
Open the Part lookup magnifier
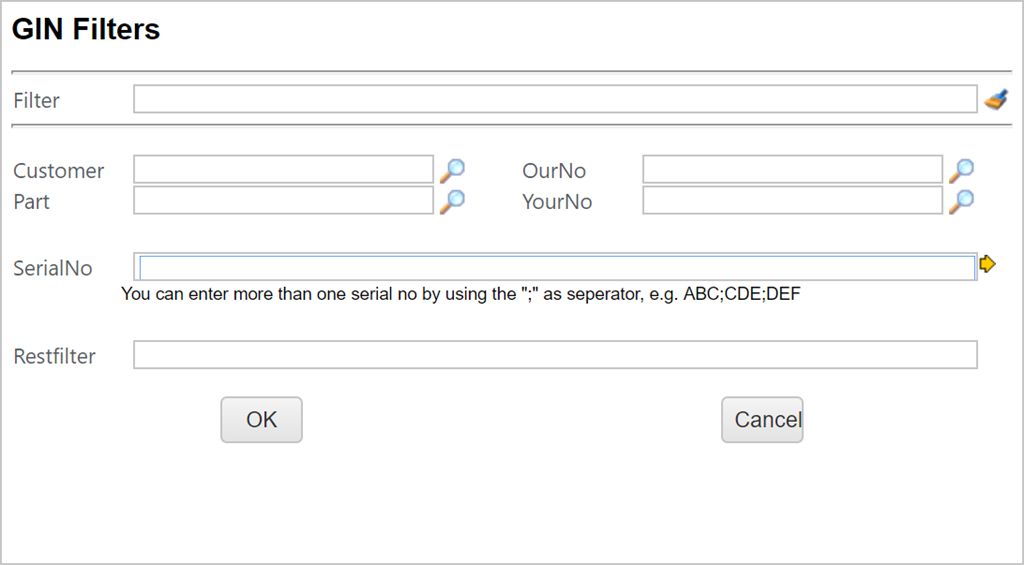(x=453, y=201)
